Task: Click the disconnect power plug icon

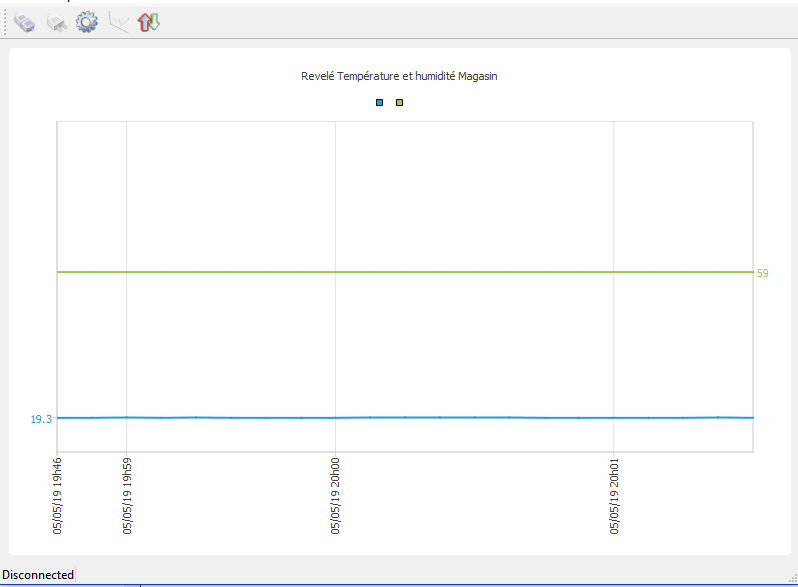Action: [x=57, y=22]
